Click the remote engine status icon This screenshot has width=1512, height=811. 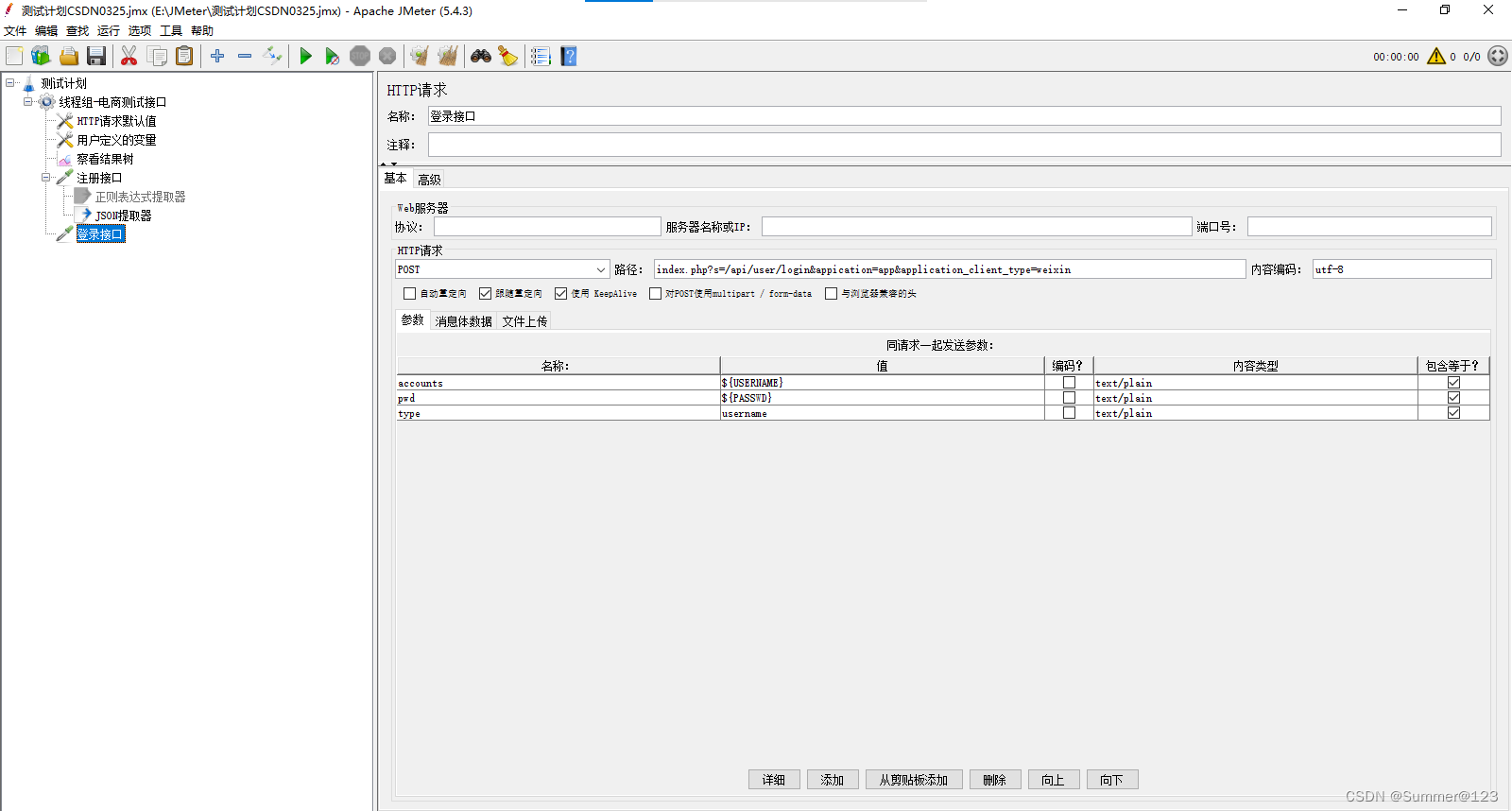point(1498,56)
